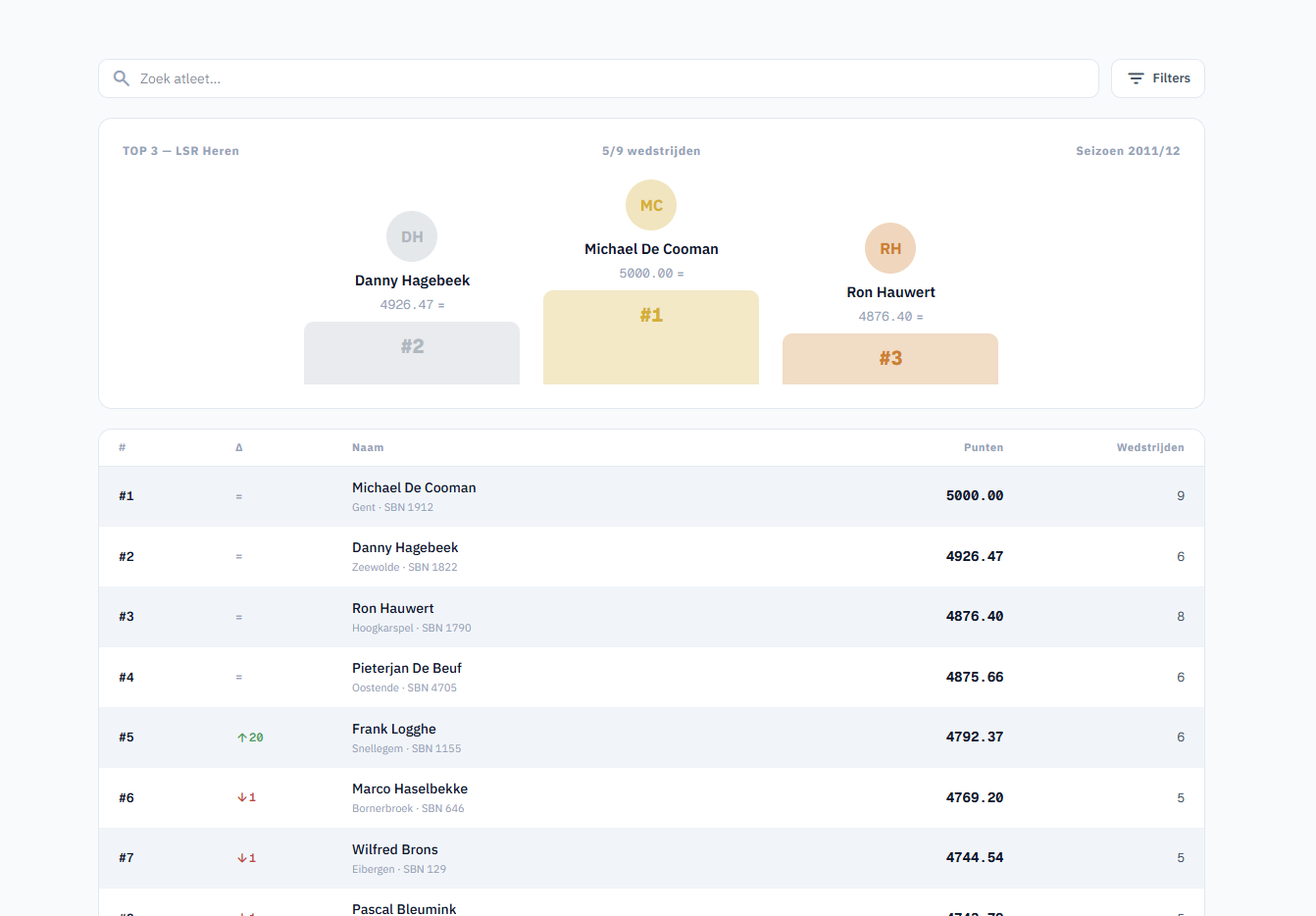Click the green up arrow 20 indicator
This screenshot has height=916, width=1316.
[x=250, y=738]
